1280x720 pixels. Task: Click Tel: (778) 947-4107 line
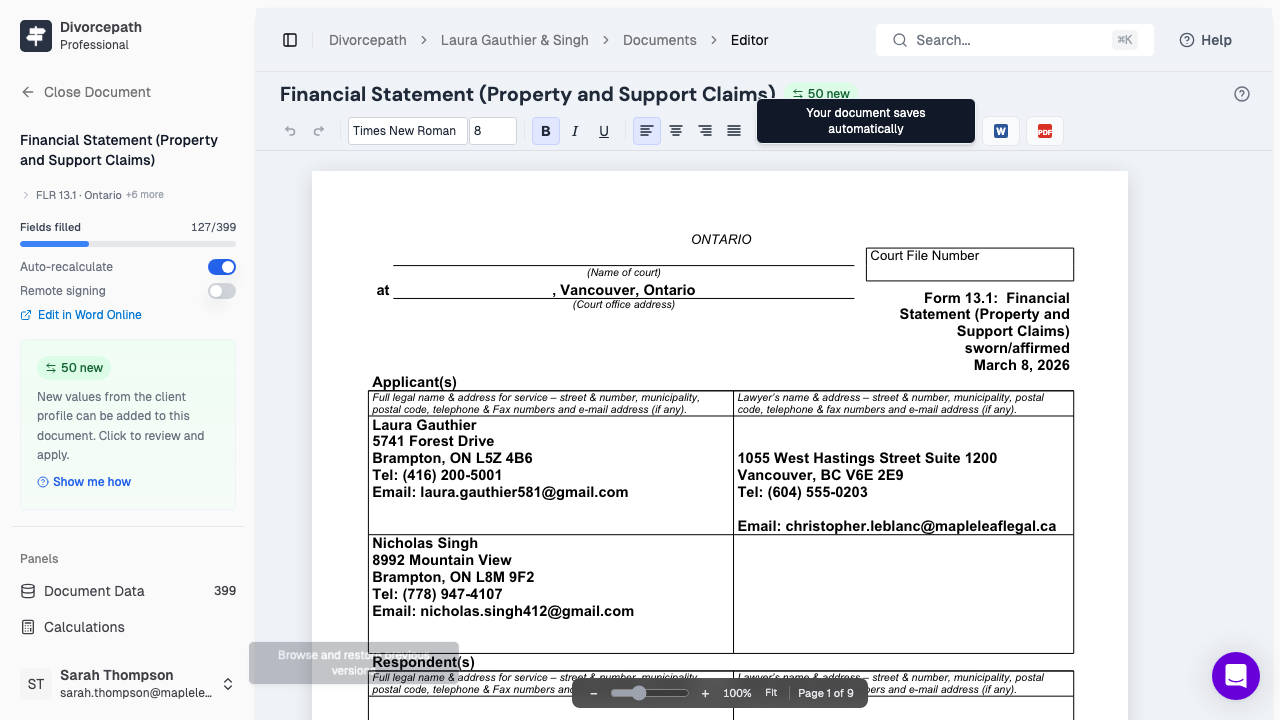tap(437, 594)
